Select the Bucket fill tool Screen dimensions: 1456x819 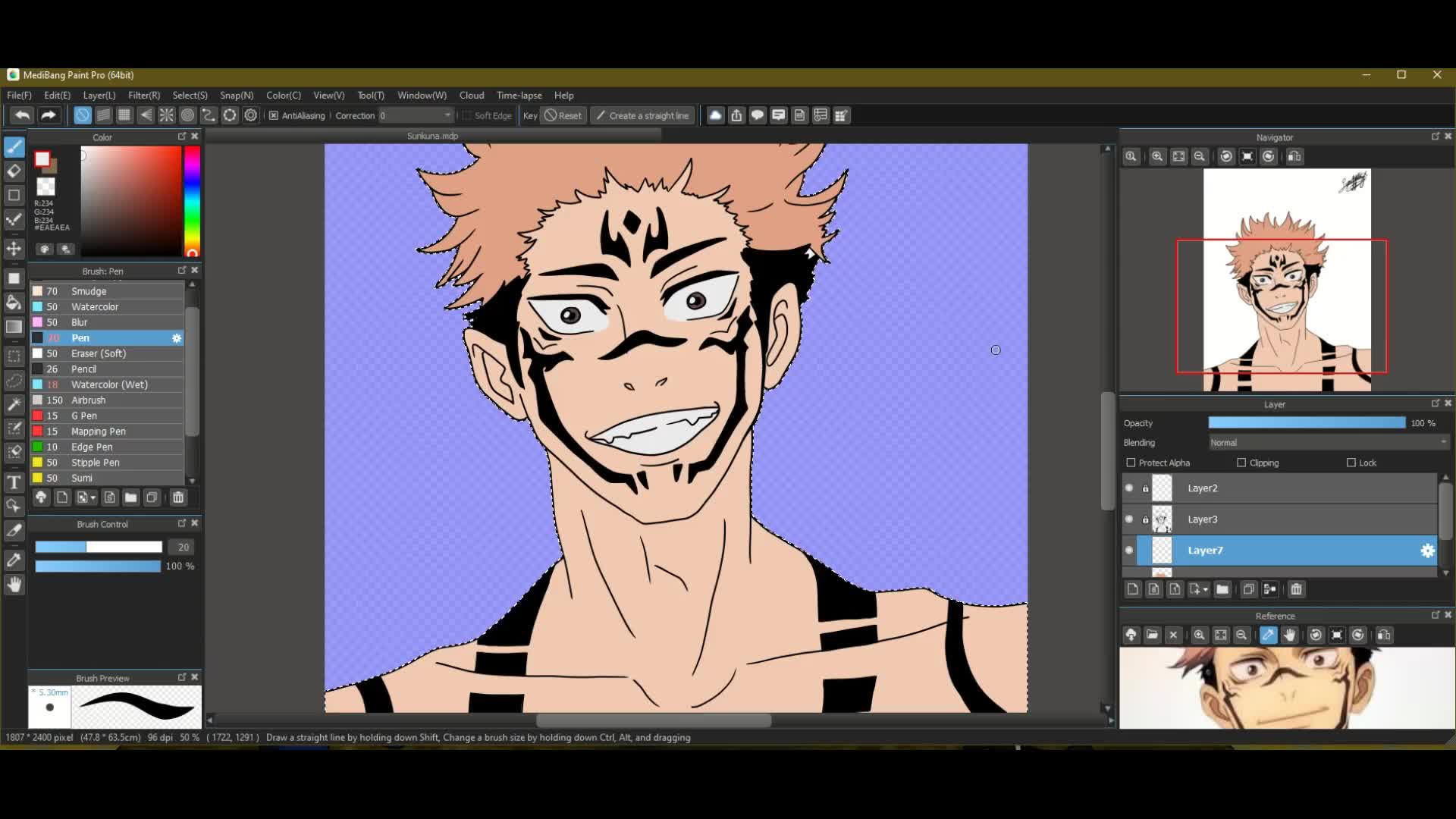[14, 303]
